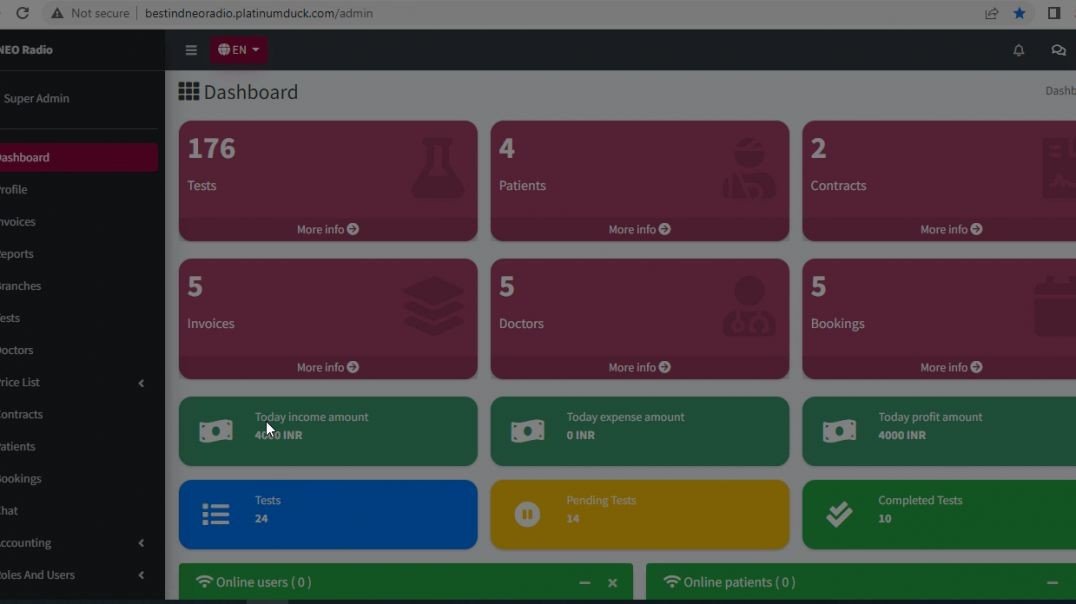Screen dimensions: 1076x604
Task: Open the notification bell icon
Action: [x=1018, y=50]
